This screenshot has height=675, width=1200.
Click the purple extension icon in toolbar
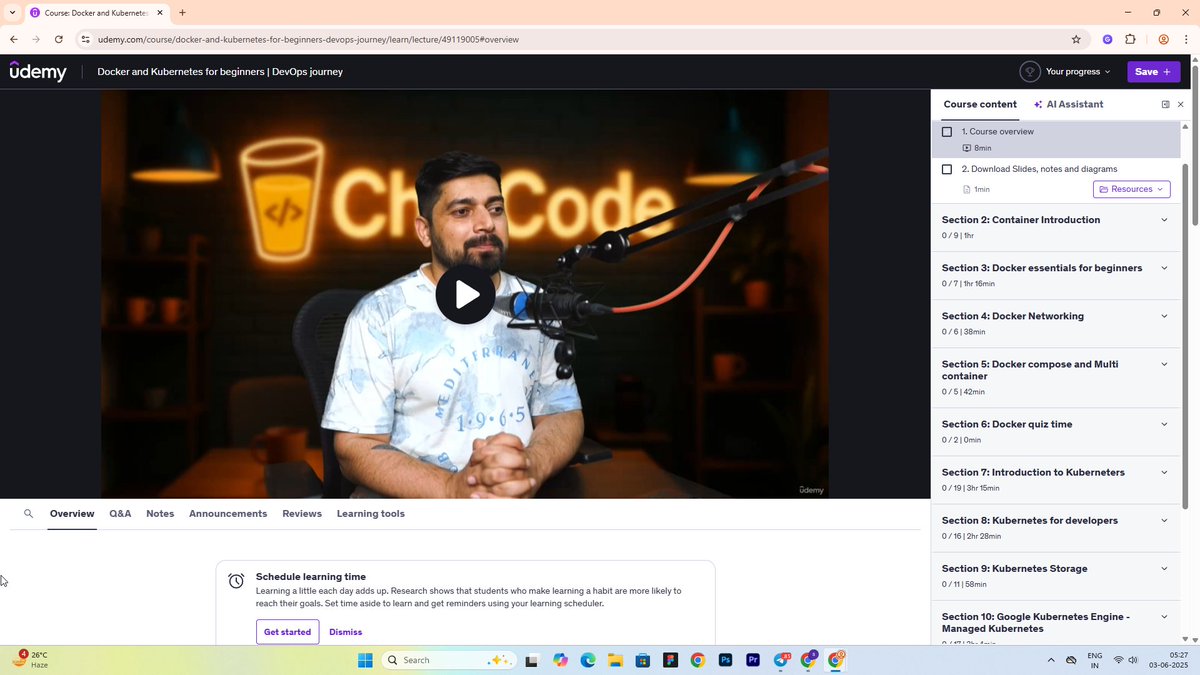[x=1107, y=40]
